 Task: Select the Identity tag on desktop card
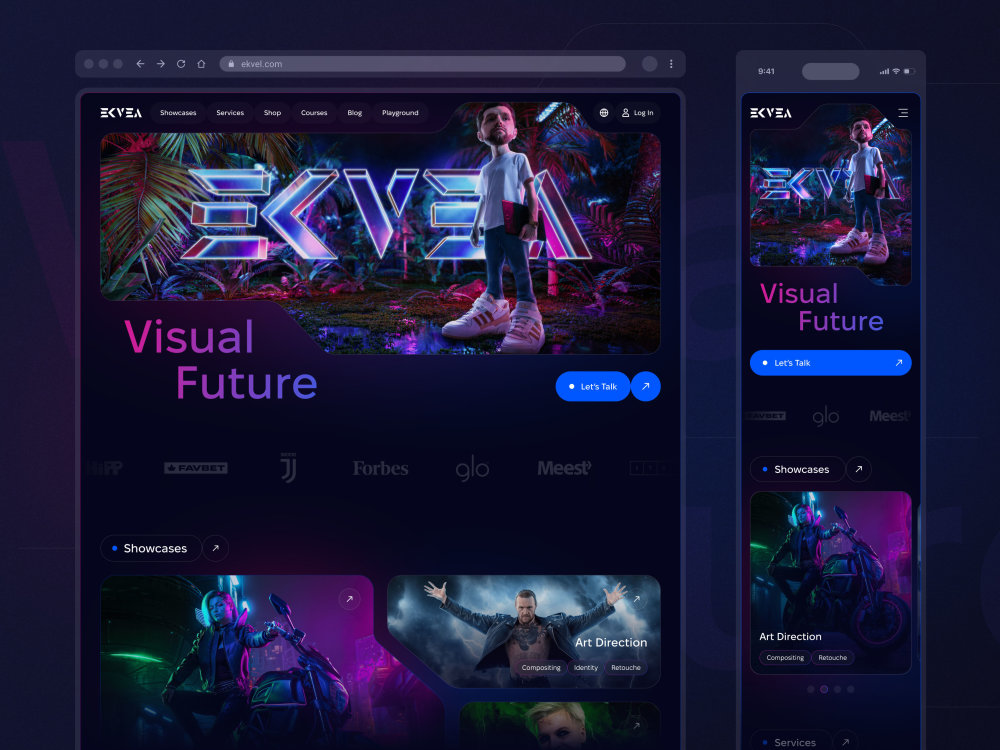coord(585,668)
